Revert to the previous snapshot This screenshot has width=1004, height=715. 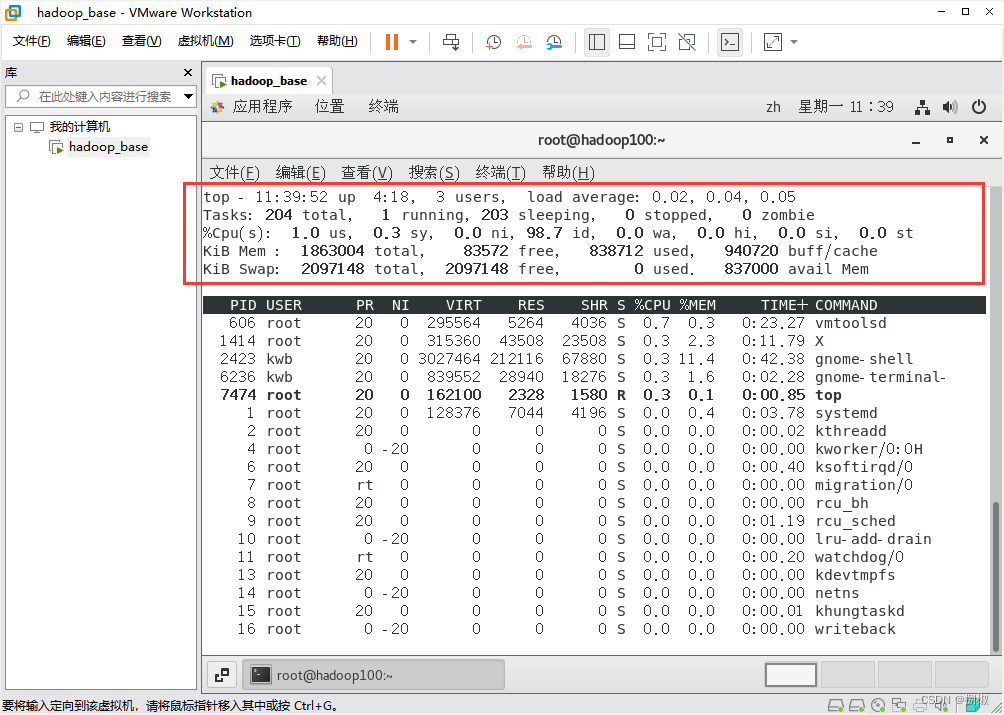tap(524, 42)
